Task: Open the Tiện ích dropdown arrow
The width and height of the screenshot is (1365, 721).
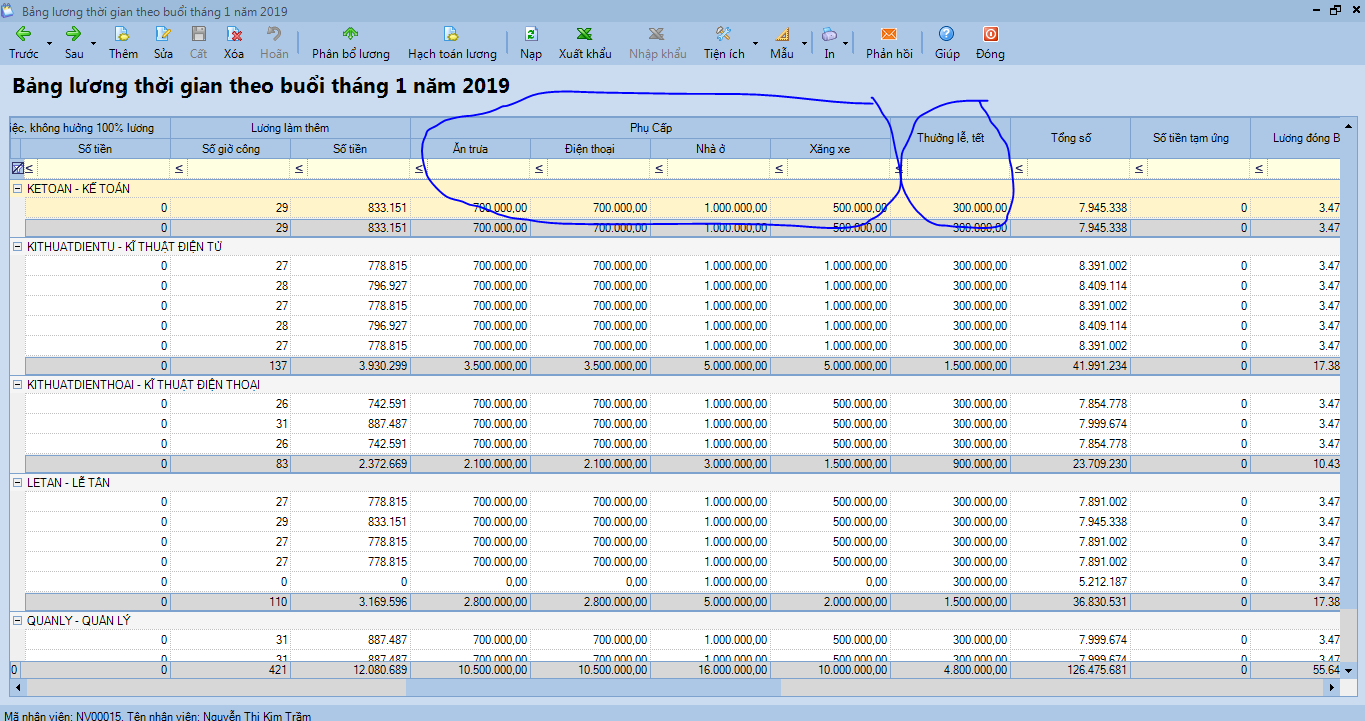Action: 755,44
